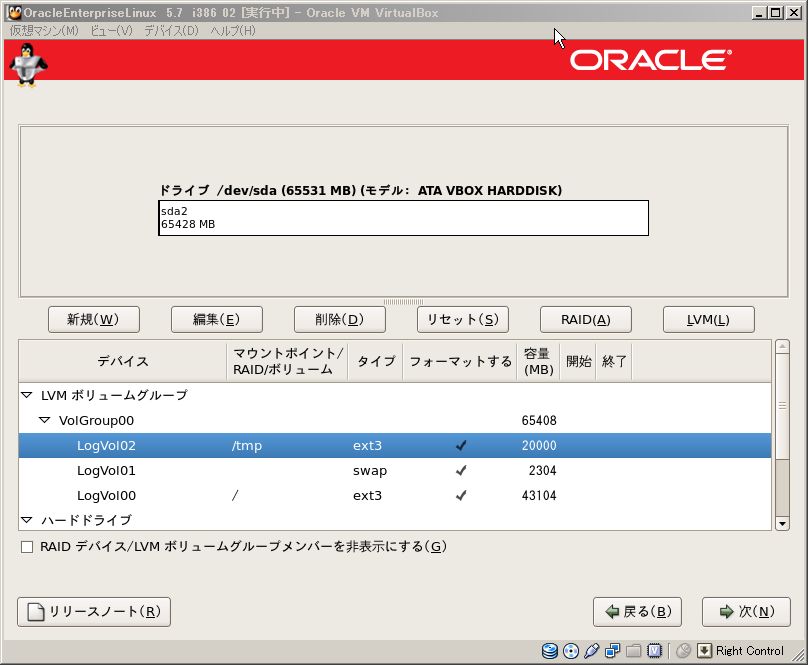This screenshot has height=665, width=808.
Task: Open リリースノート(R) release notes
Action: pyautogui.click(x=94, y=612)
